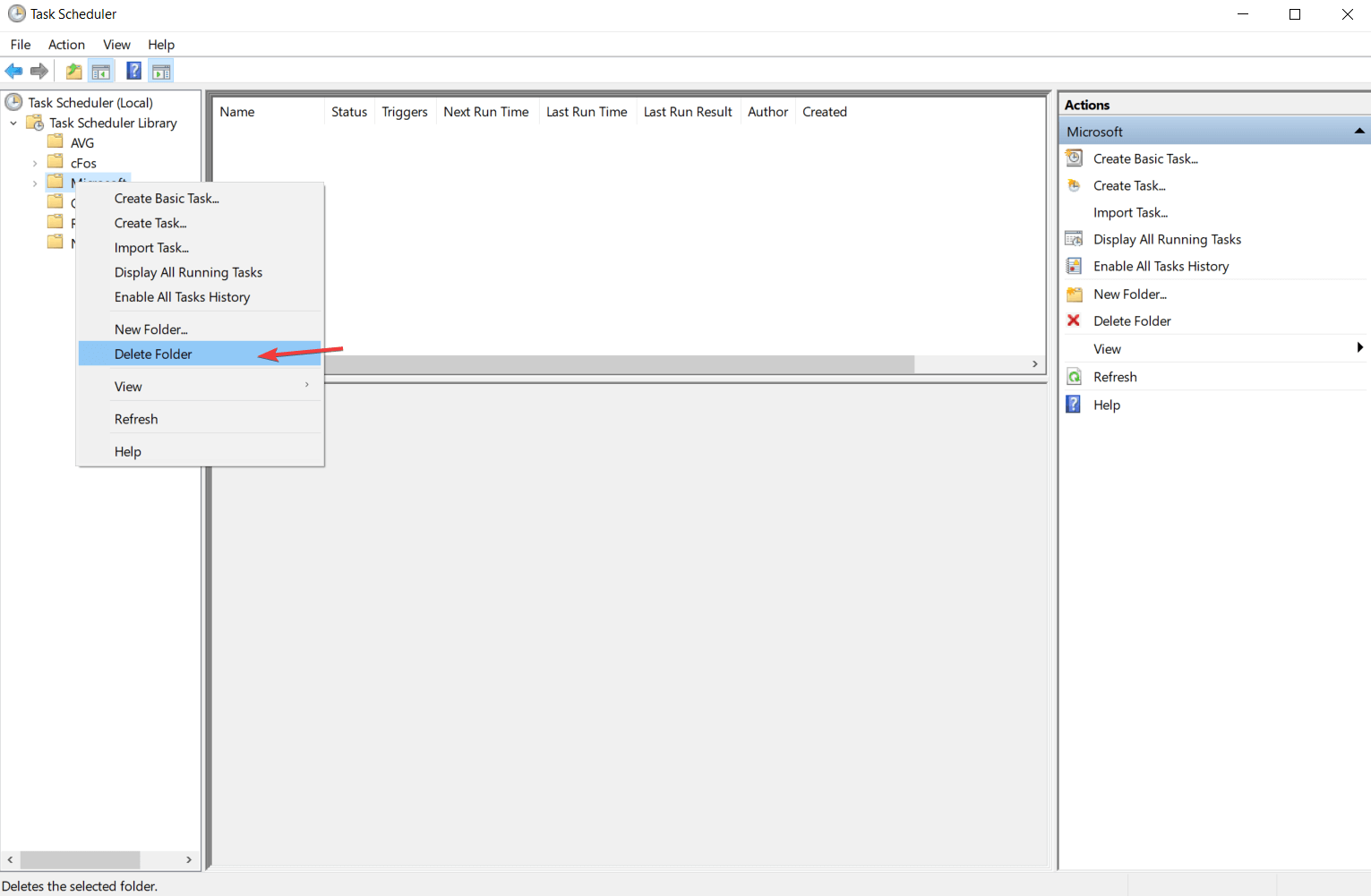The image size is (1371, 896).
Task: Click New Folder in the Actions pane
Action: [x=1129, y=294]
